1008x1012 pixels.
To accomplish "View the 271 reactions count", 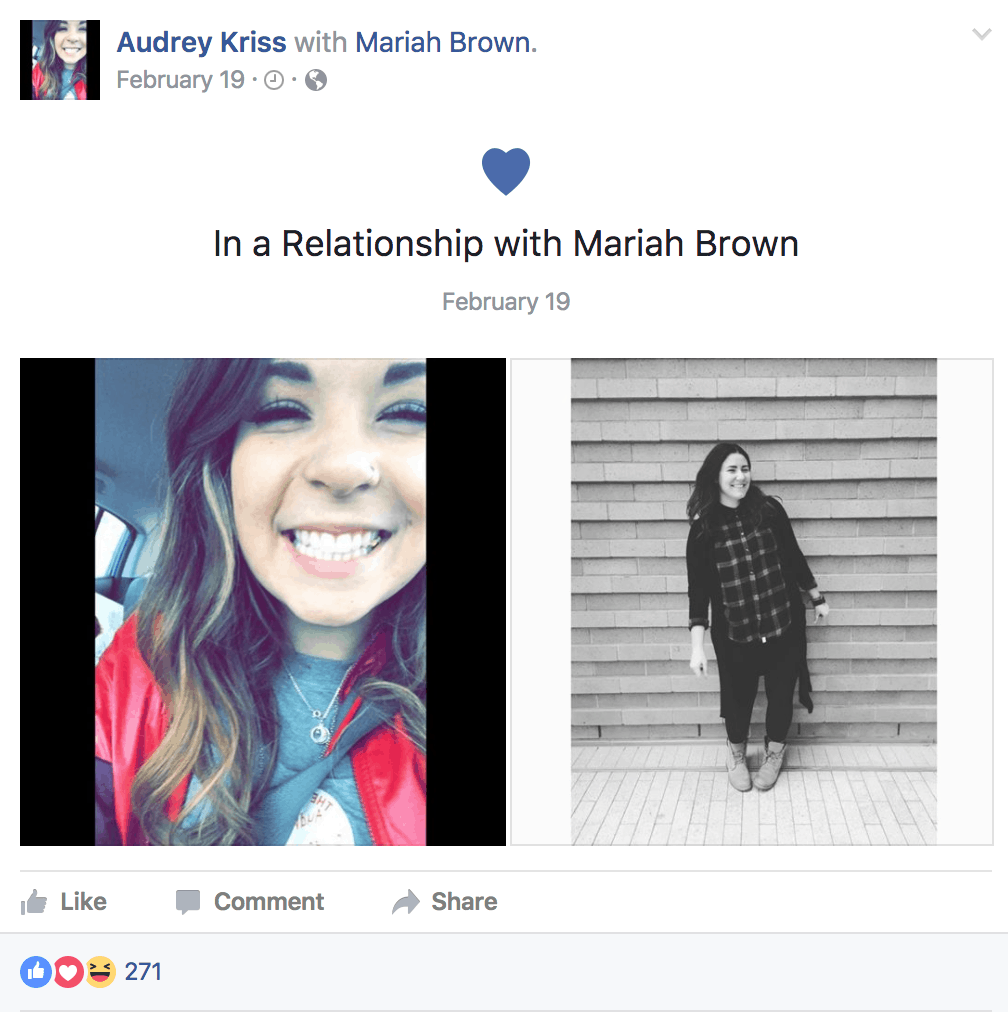I will coord(143,971).
